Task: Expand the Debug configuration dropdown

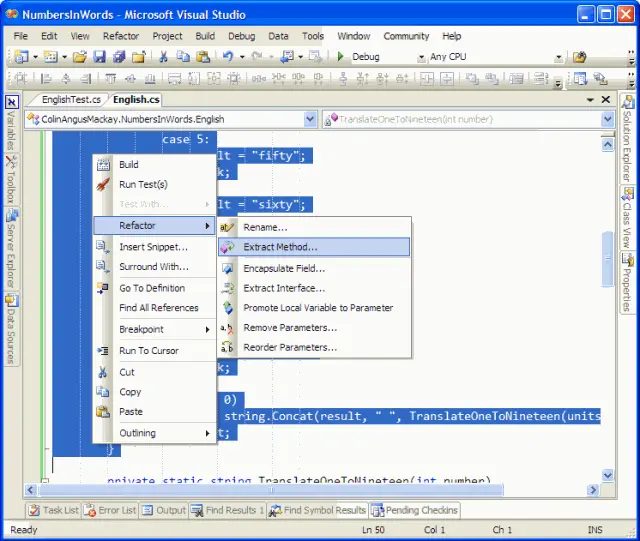Action: click(x=421, y=58)
